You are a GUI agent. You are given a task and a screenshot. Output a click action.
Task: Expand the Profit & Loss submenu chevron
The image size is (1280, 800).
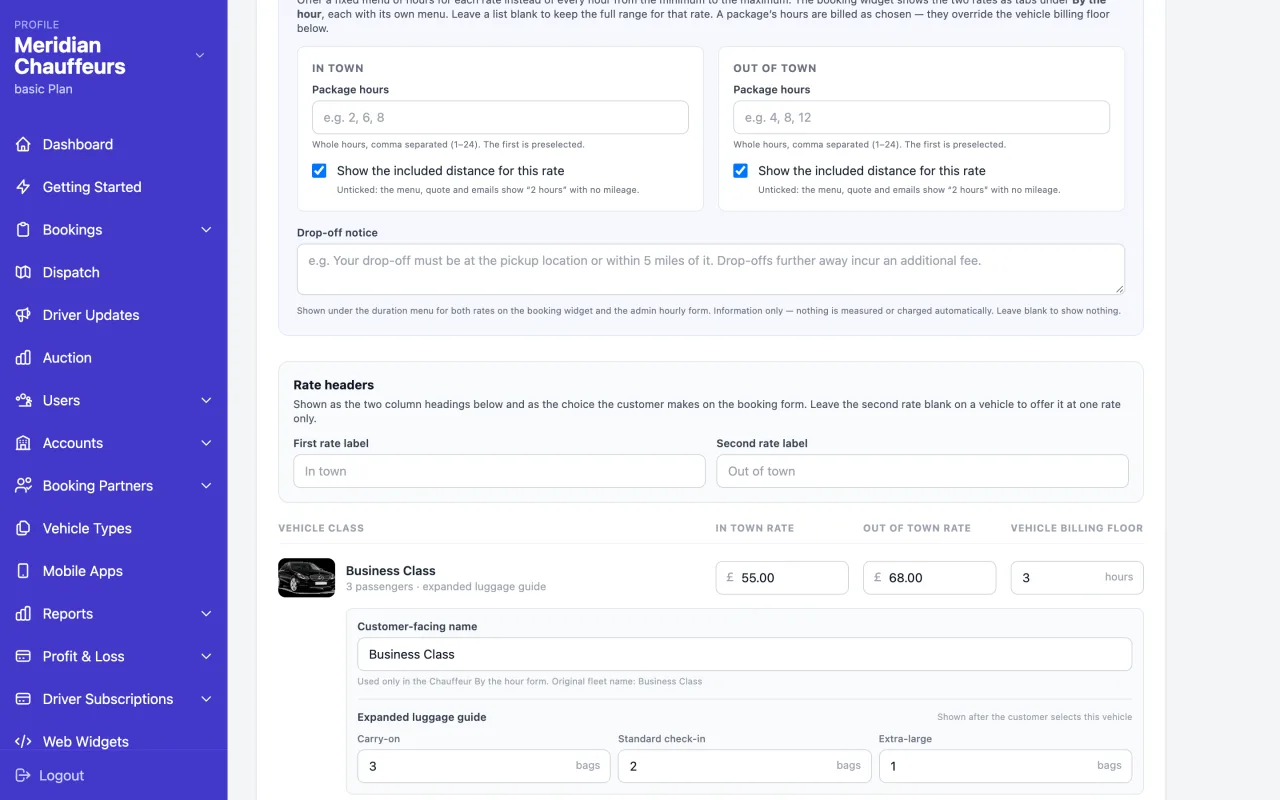point(206,656)
